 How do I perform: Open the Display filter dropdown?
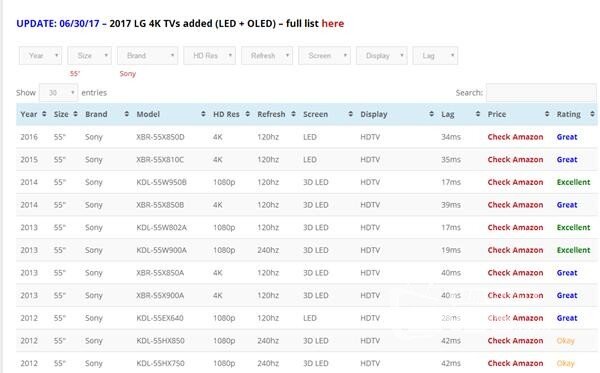tap(382, 56)
